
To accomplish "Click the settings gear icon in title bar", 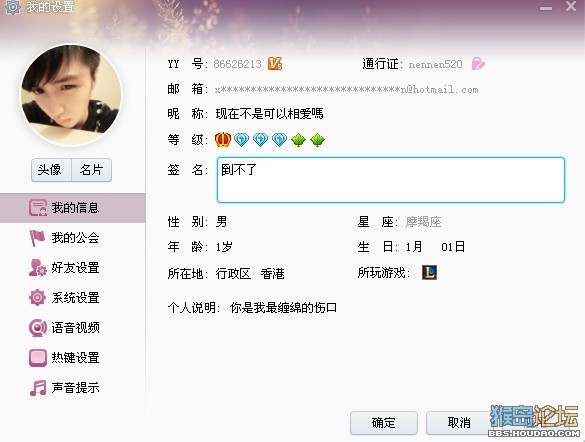I will (12, 7).
